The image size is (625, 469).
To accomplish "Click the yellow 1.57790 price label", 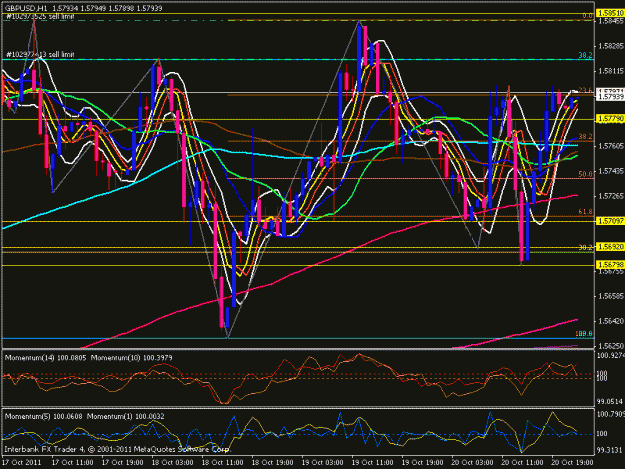I will [x=610, y=119].
